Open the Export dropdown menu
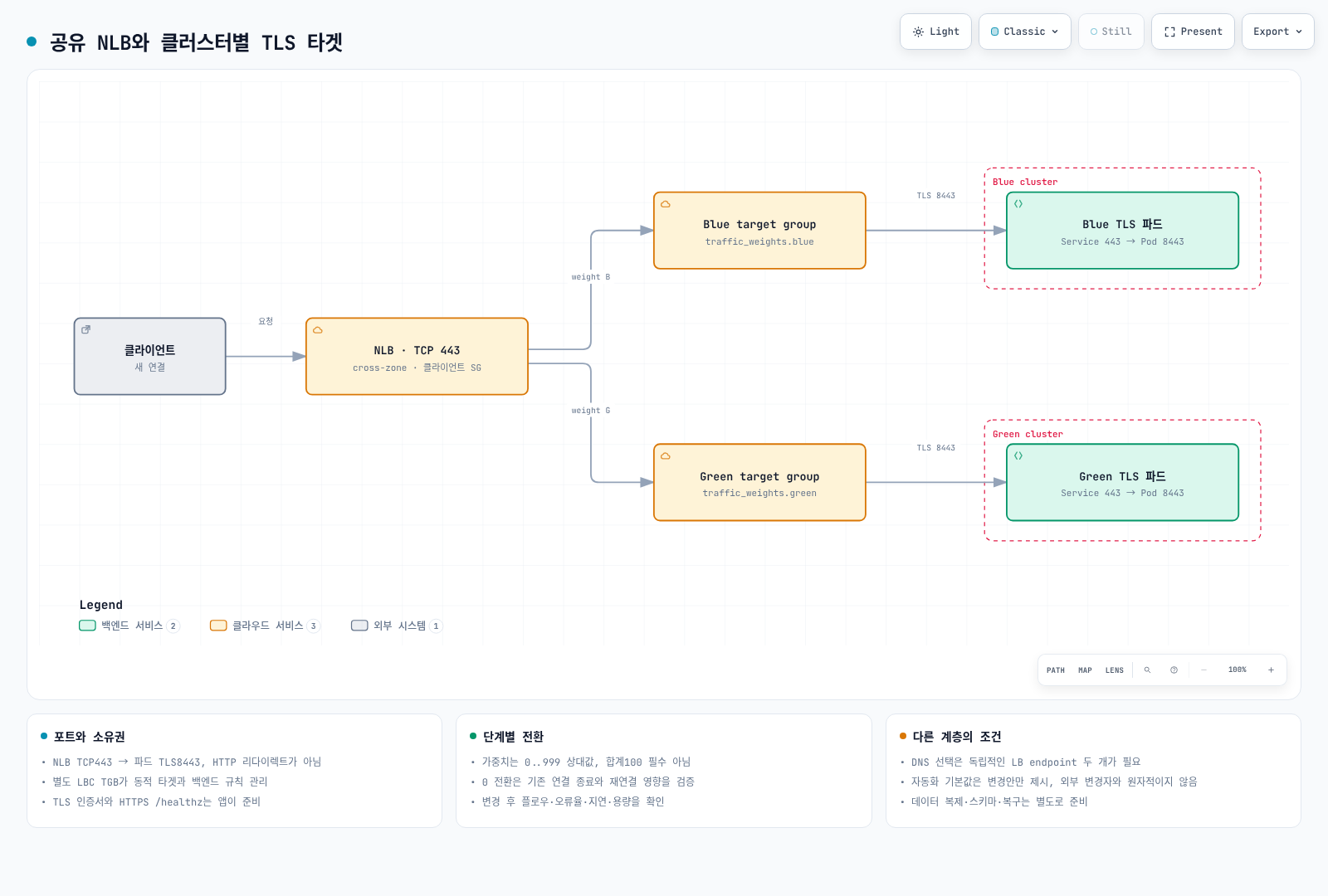This screenshot has height=896, width=1328. pyautogui.click(x=1278, y=32)
